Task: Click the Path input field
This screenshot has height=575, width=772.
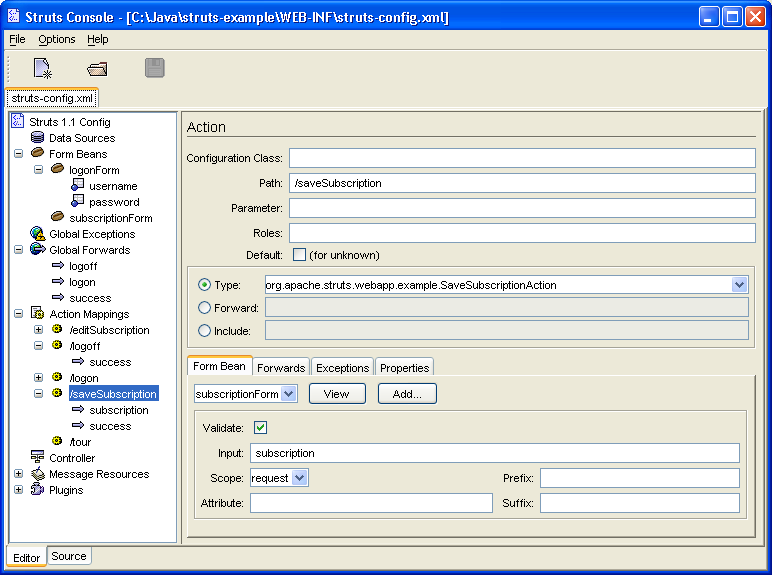Action: pyautogui.click(x=521, y=183)
